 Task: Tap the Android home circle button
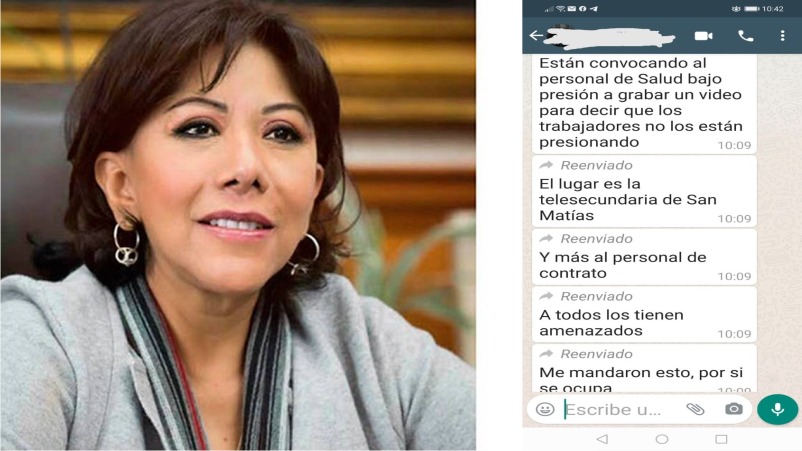coord(662,439)
